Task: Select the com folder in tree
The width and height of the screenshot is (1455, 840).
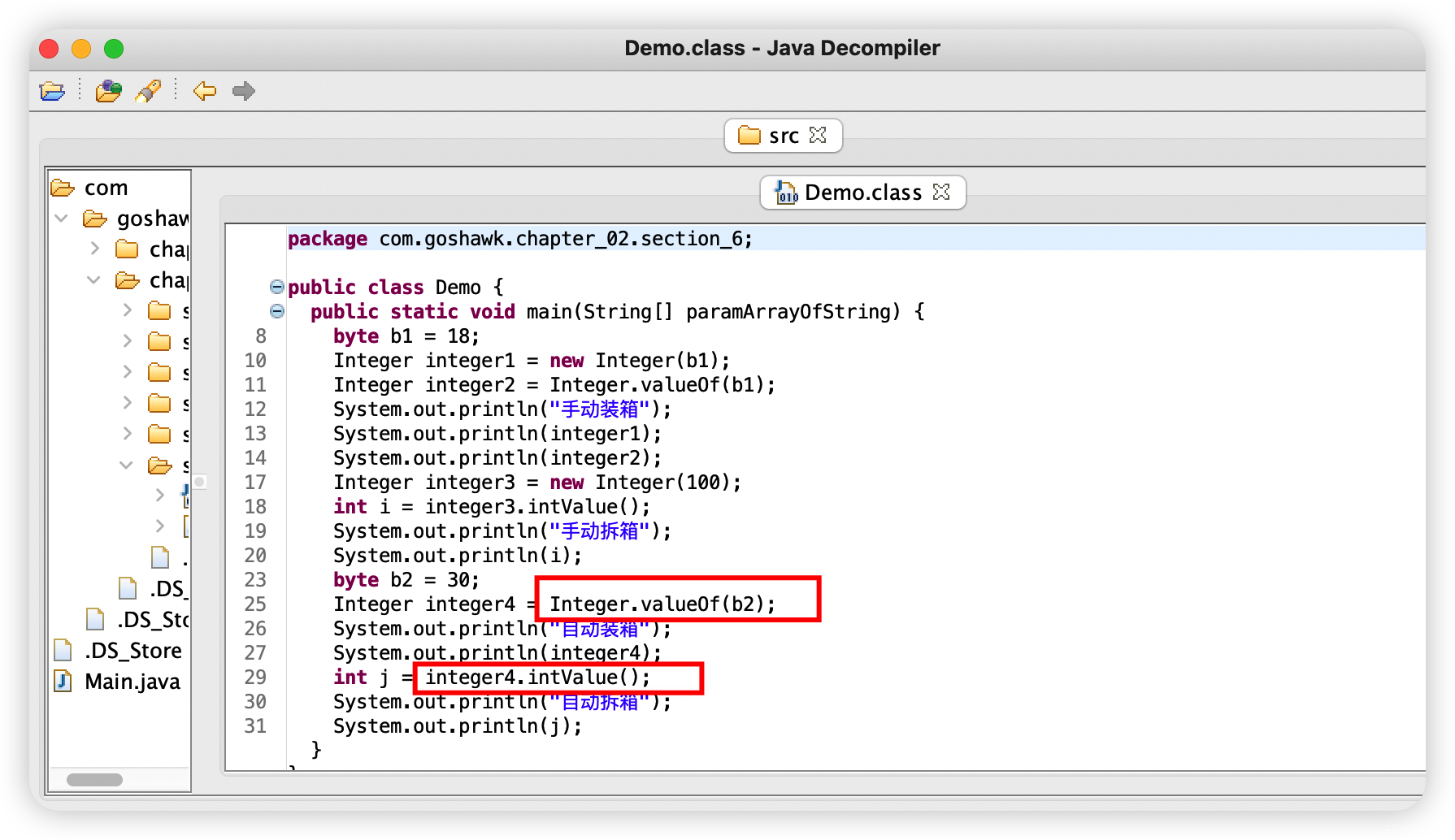Action: 106,188
